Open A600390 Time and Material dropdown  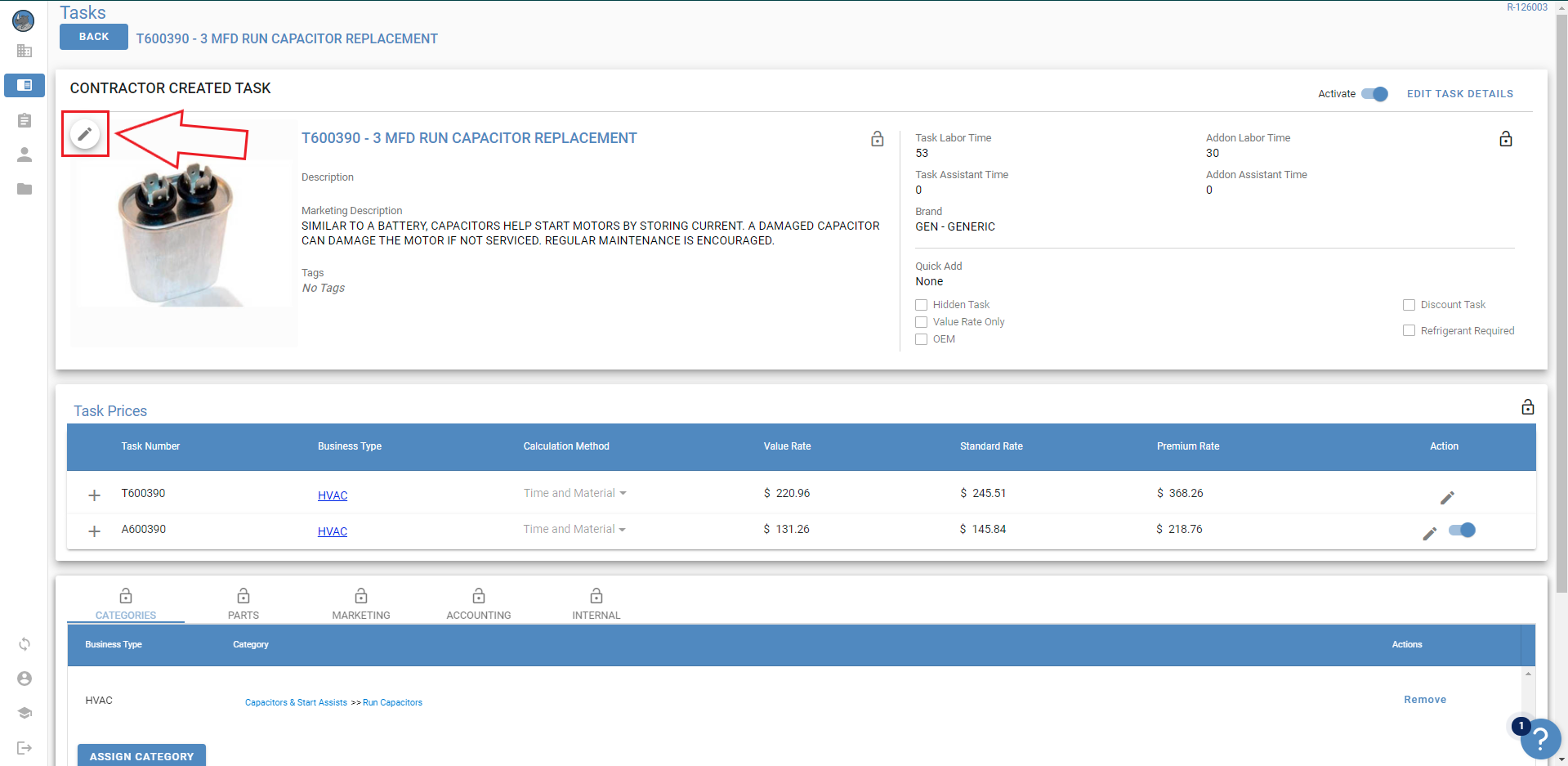574,530
